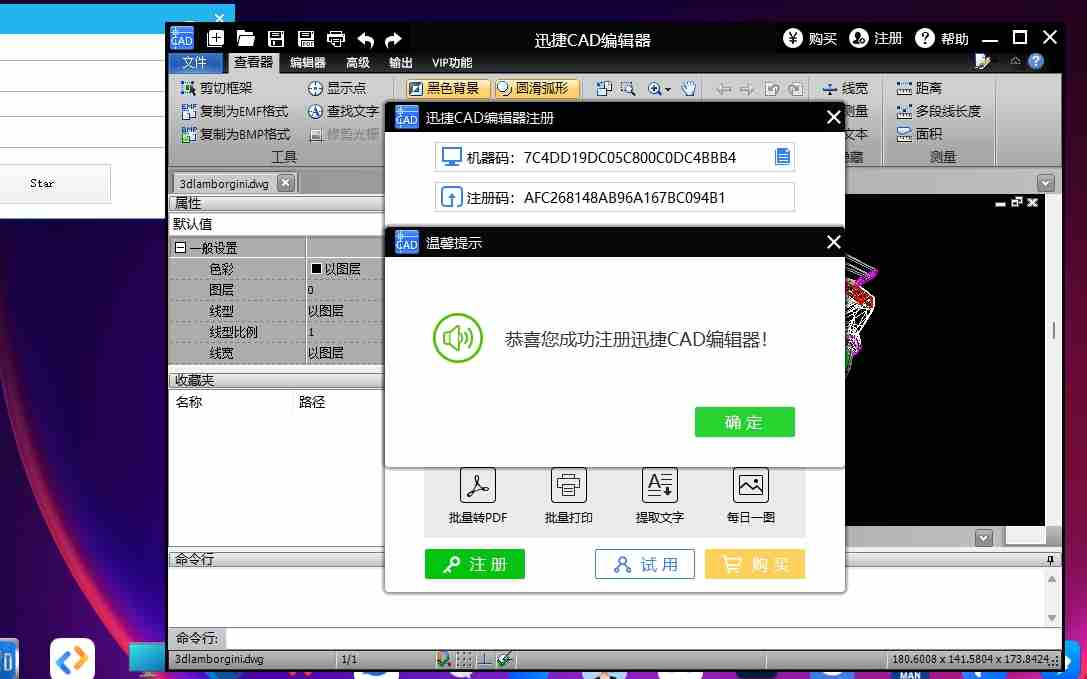Click the 注册码 registration code input field
The height and width of the screenshot is (679, 1087).
614,198
